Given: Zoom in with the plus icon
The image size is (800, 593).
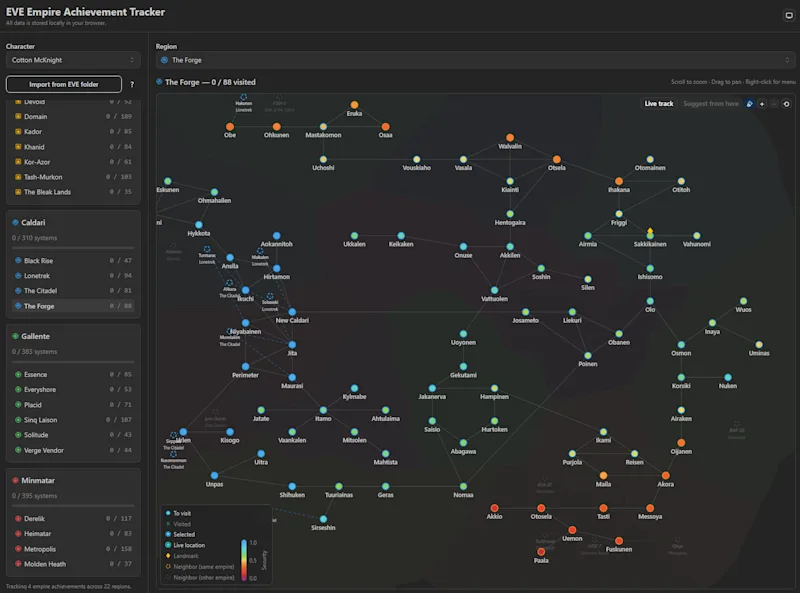Looking at the screenshot, I should [762, 104].
